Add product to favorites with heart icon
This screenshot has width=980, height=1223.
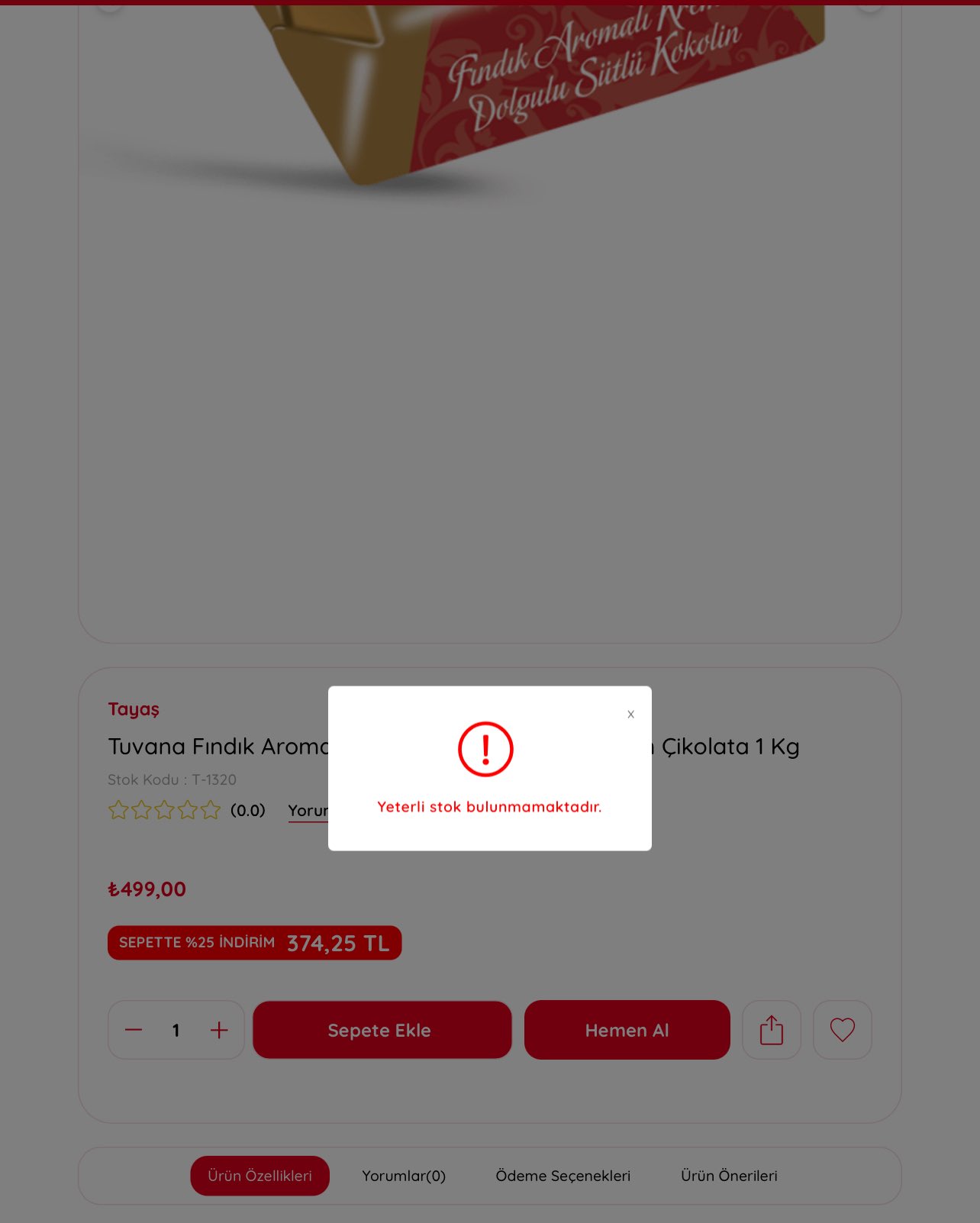click(x=843, y=1030)
